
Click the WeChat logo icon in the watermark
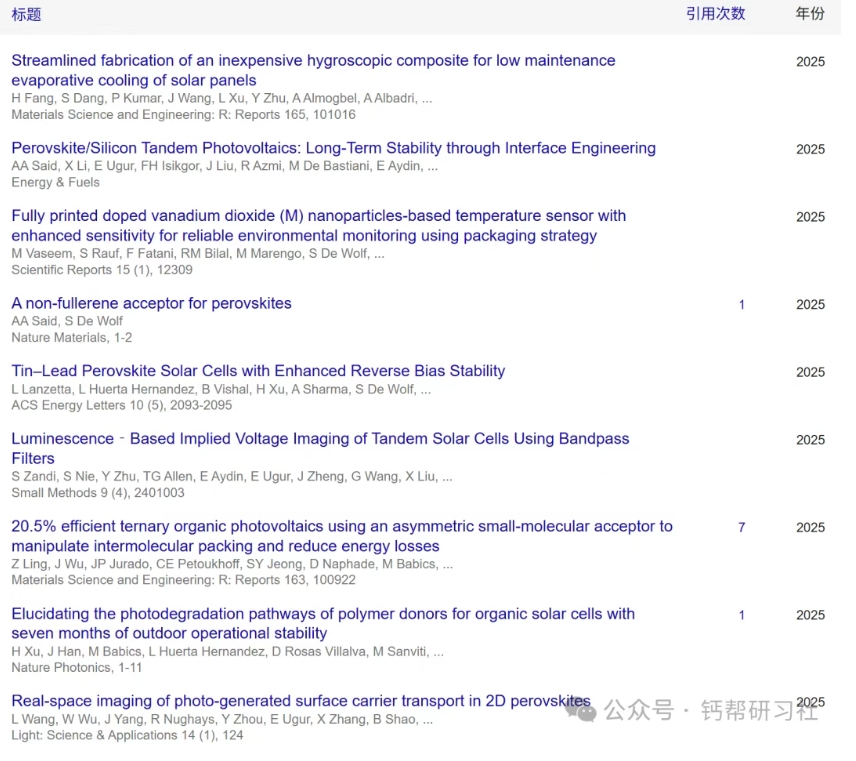tap(580, 710)
